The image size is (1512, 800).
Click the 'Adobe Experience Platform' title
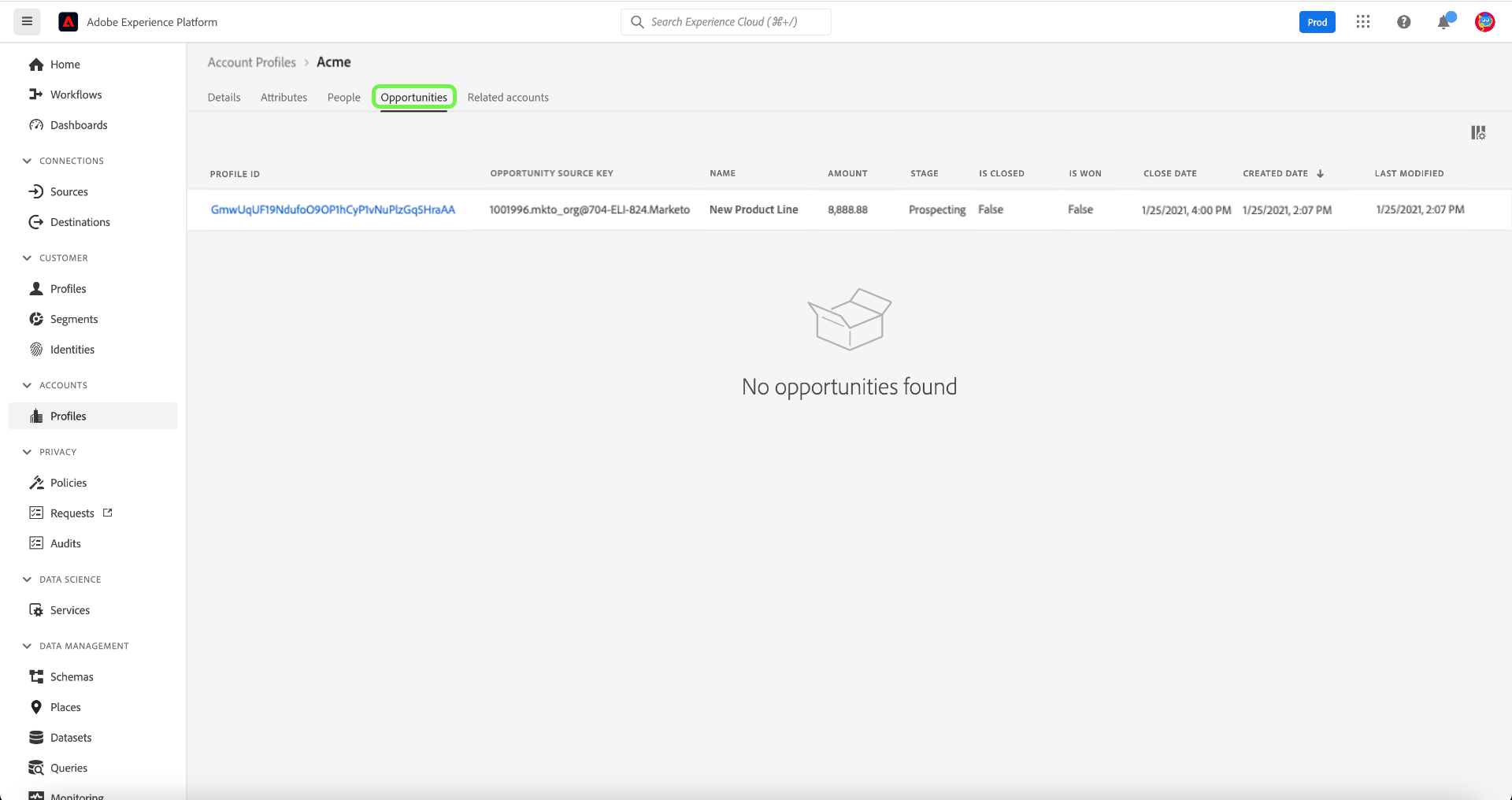152,22
